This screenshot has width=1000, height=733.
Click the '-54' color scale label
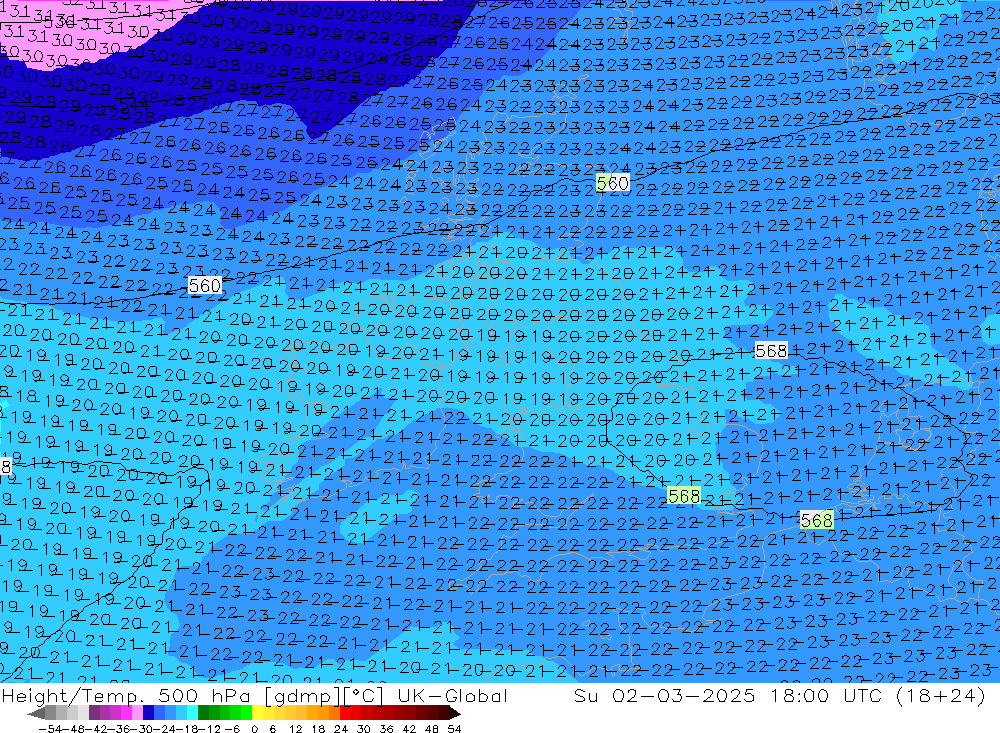click(x=50, y=729)
